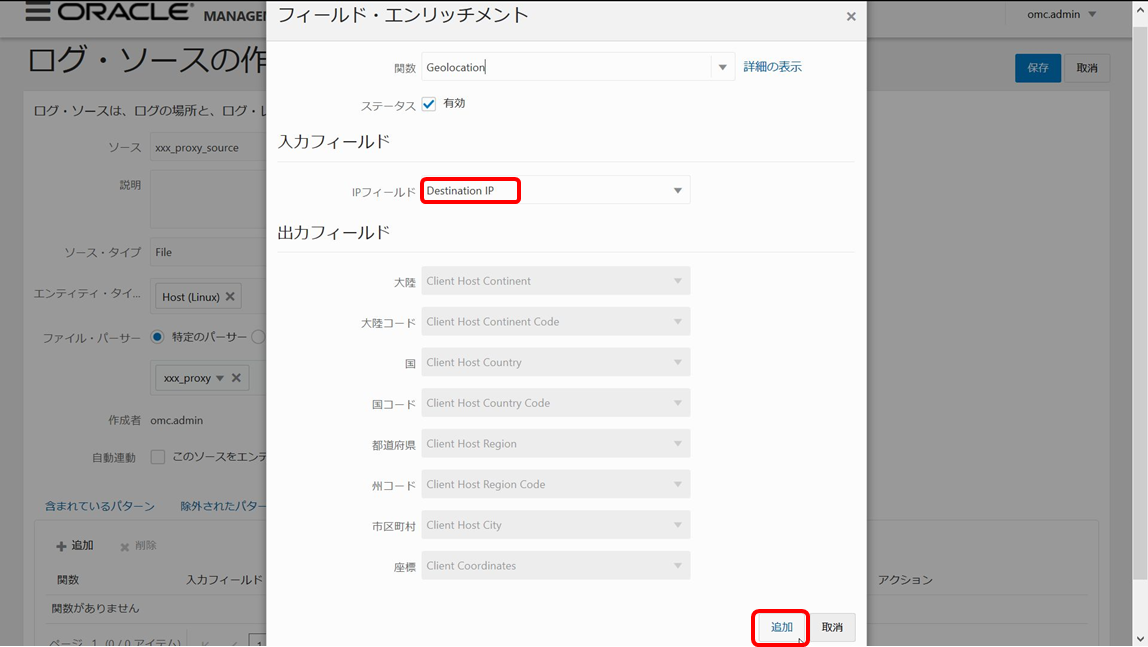Remove the xxx_proxy parser tag
The image size is (1148, 647).
tap(236, 378)
